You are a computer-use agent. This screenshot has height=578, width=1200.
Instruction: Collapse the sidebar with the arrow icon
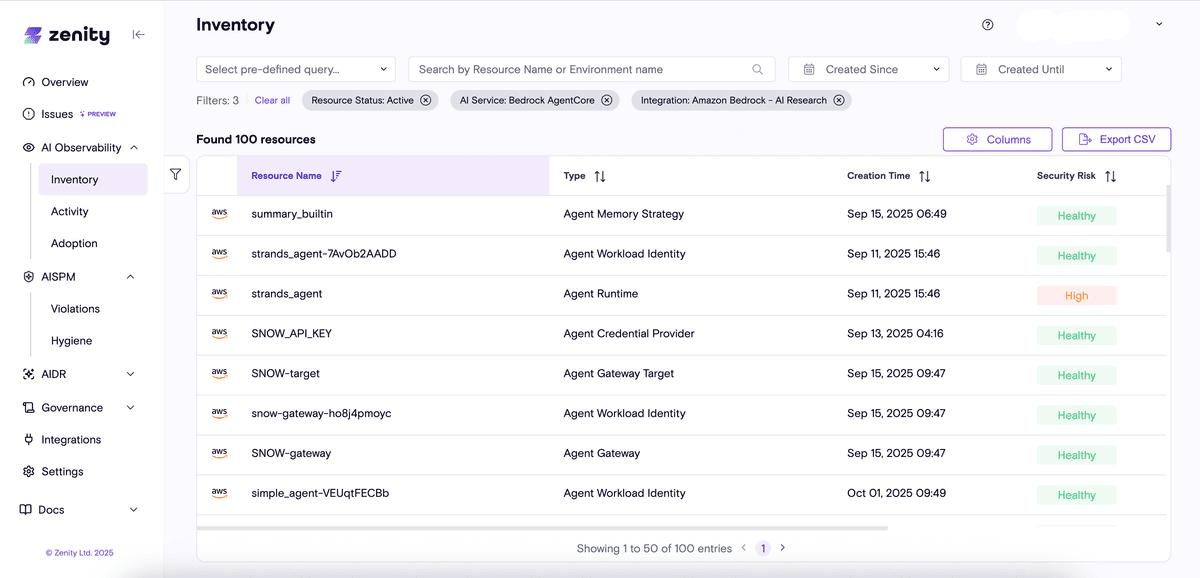(x=139, y=35)
